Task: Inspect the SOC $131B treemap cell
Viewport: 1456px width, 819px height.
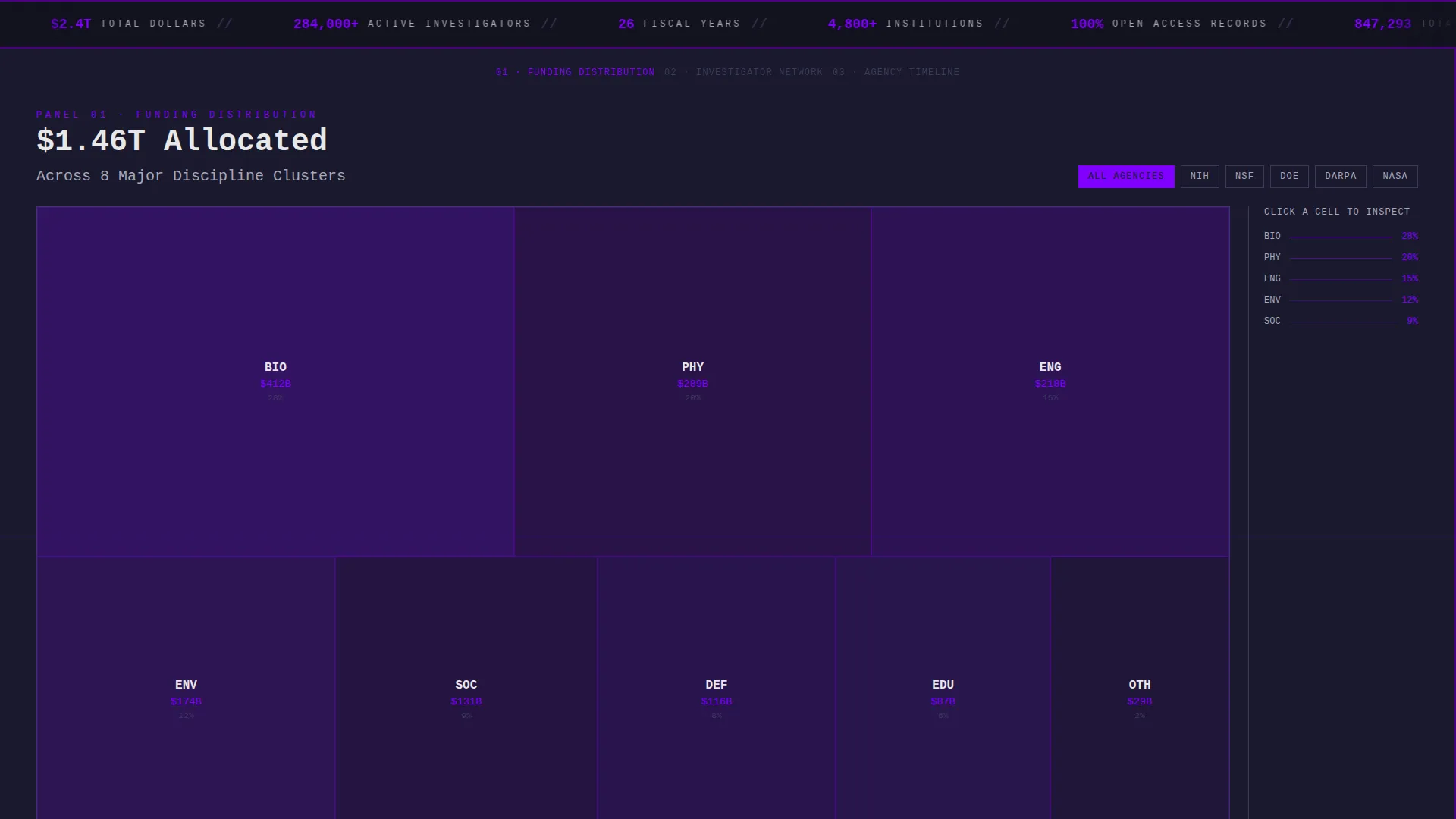Action: pyautogui.click(x=466, y=688)
